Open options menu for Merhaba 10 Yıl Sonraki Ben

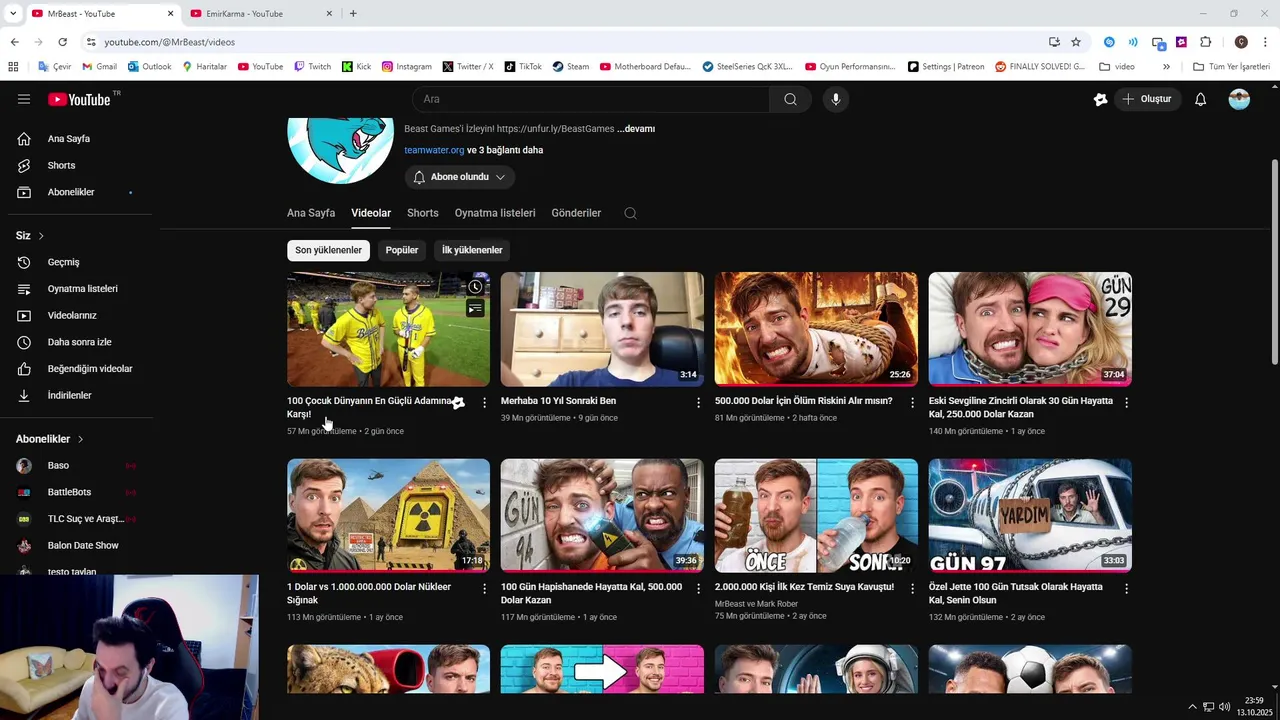(698, 402)
